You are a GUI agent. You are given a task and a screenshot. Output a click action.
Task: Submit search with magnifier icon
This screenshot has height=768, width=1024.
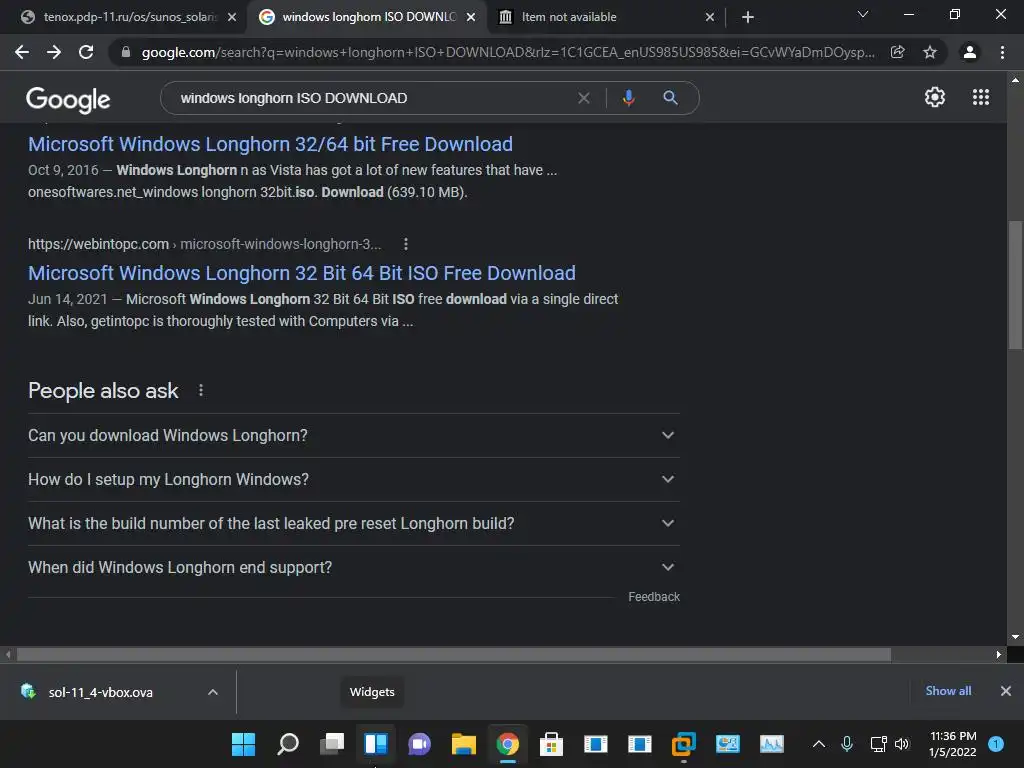coord(670,98)
